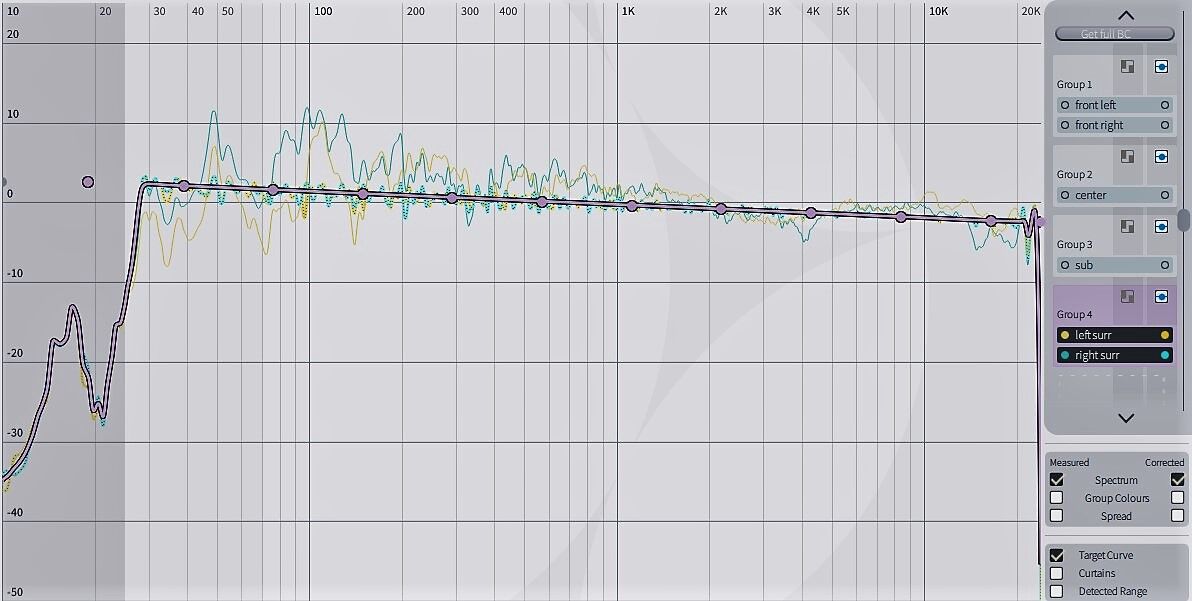Enable Detected Range checkbox
The width and height of the screenshot is (1192, 601).
click(1057, 591)
